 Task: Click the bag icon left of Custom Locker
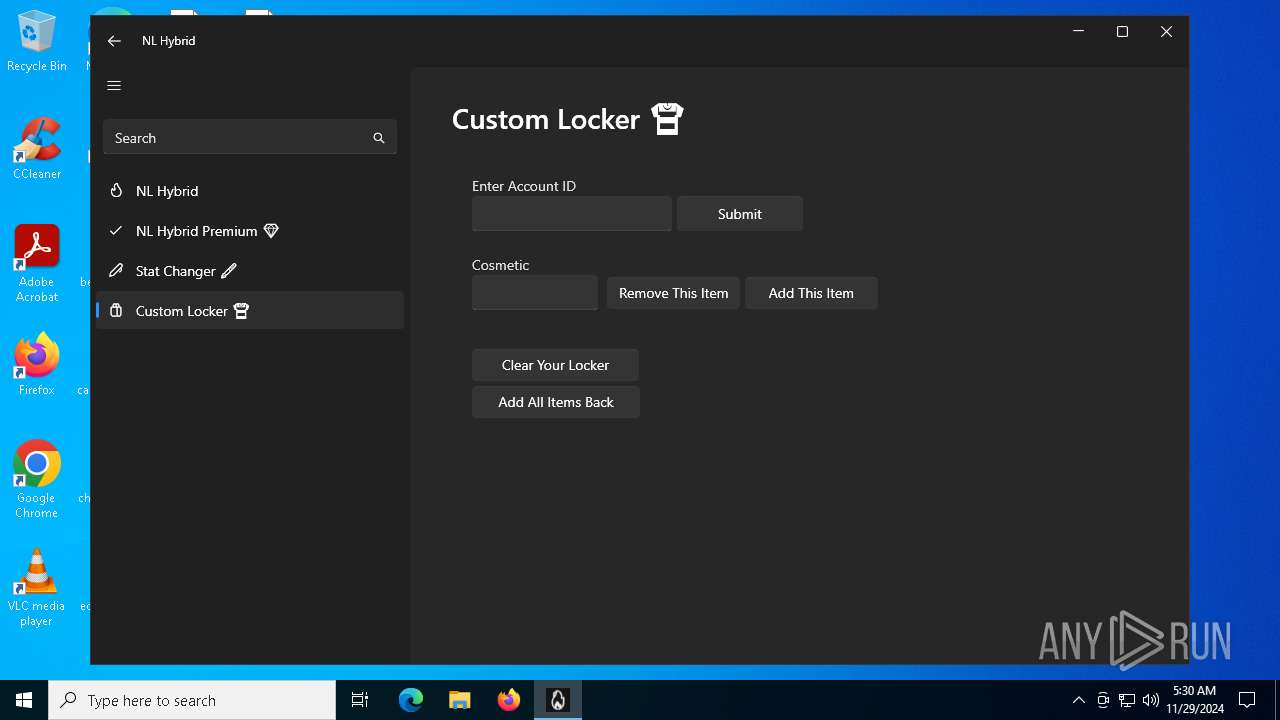click(x=116, y=311)
